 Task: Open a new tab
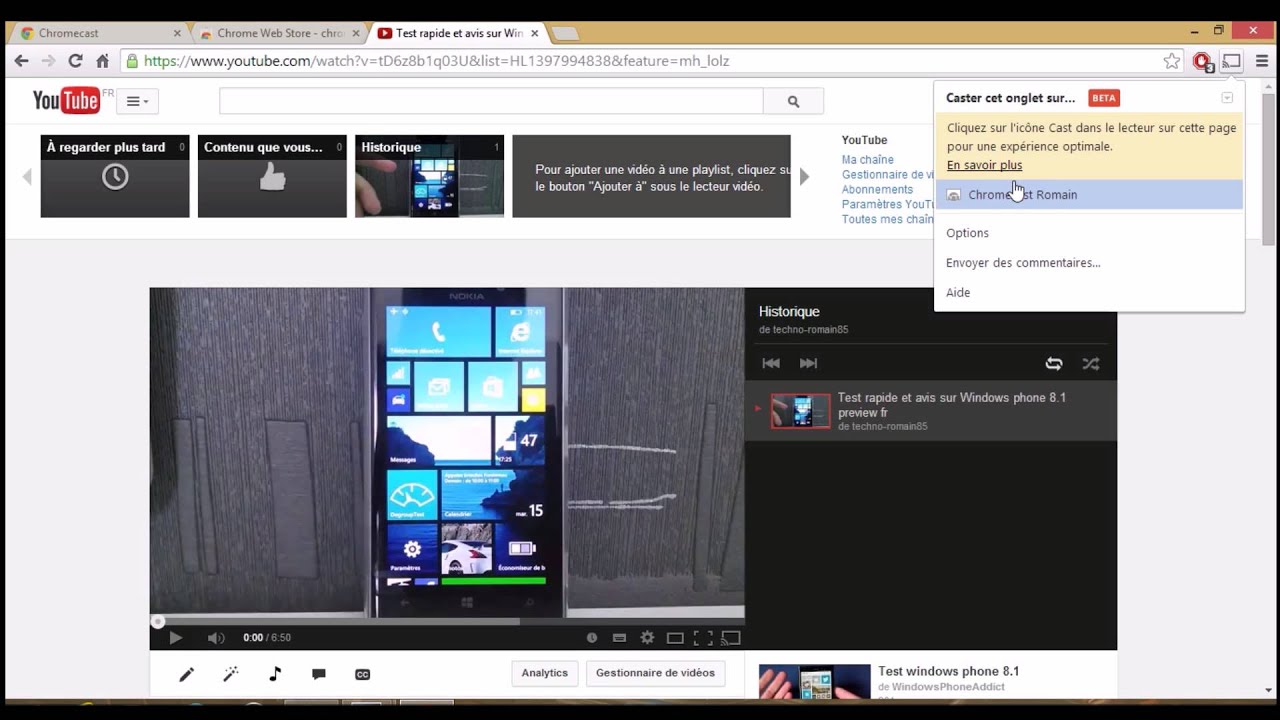pos(565,33)
